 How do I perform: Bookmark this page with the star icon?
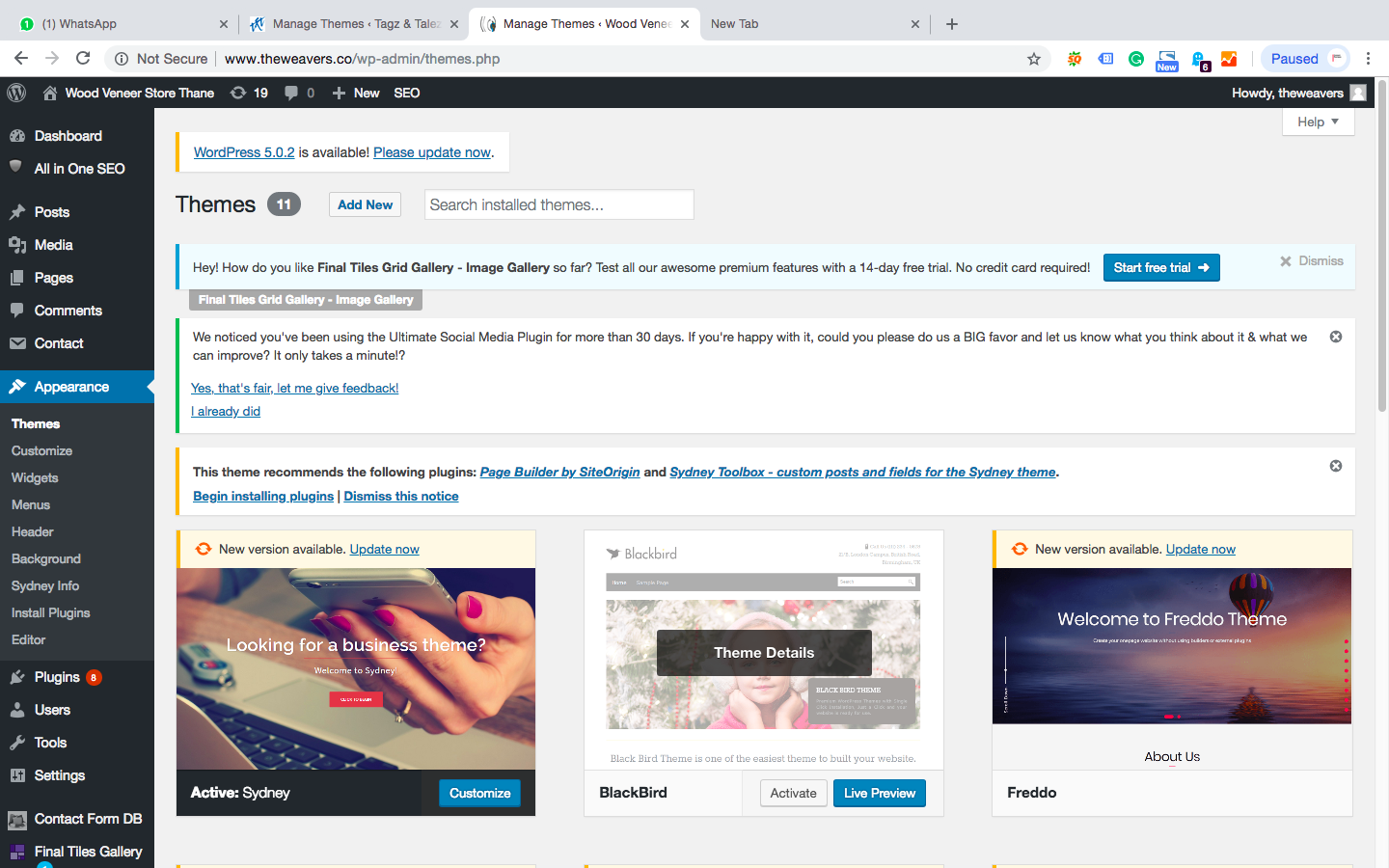pyautogui.click(x=1034, y=59)
